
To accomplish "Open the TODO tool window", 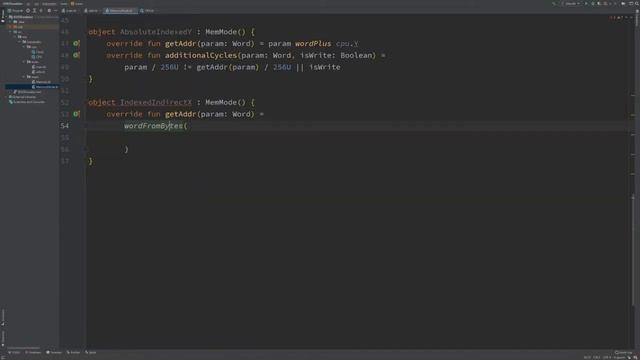I will click(14, 352).
